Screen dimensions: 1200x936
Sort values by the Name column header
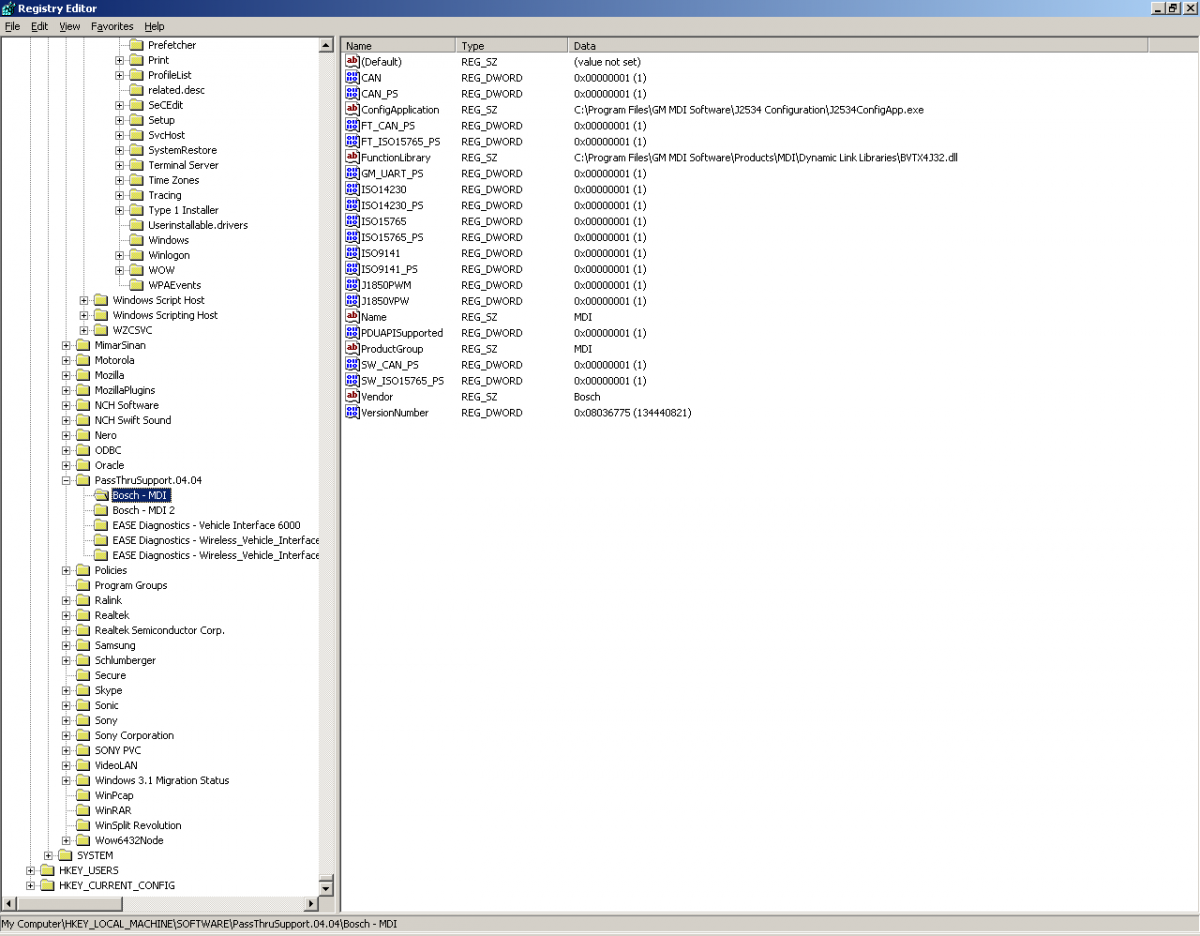[x=399, y=46]
